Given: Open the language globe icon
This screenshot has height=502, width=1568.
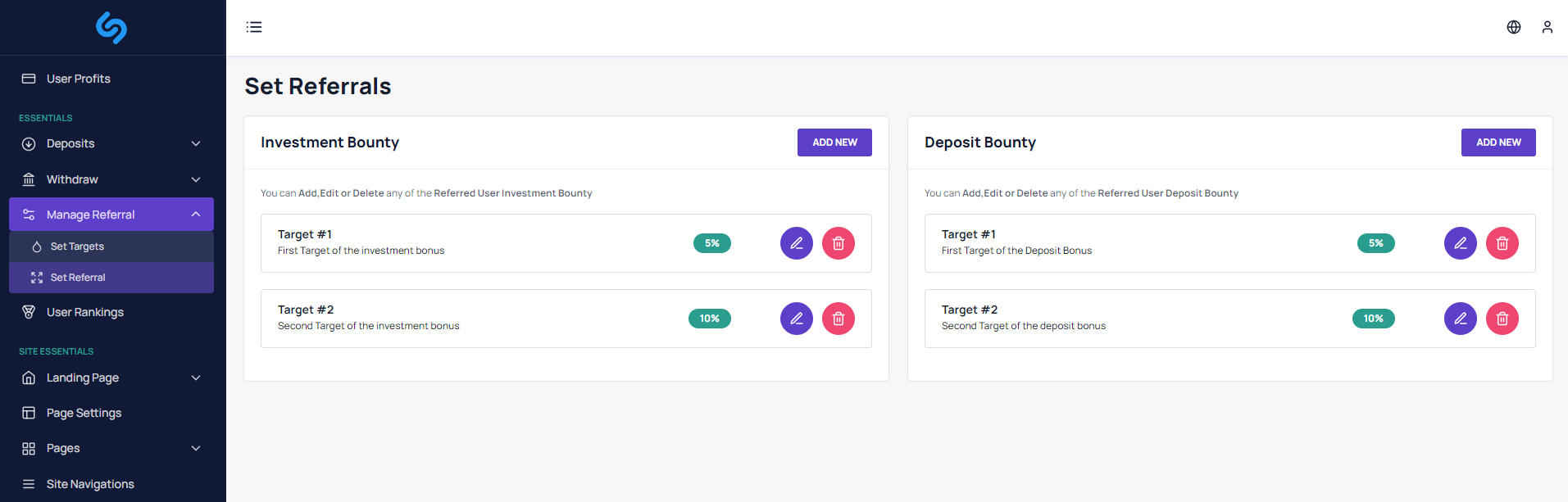Looking at the screenshot, I should pos(1513,27).
